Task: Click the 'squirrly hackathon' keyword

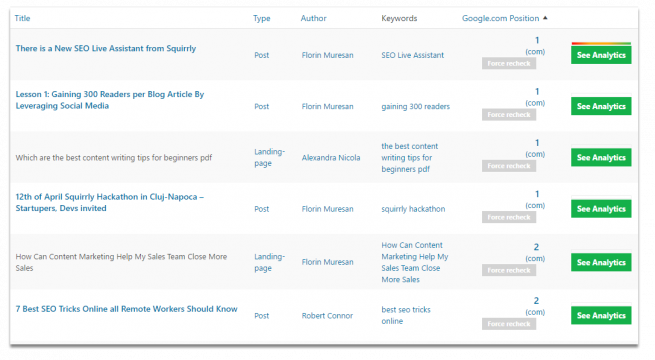Action: coord(413,209)
